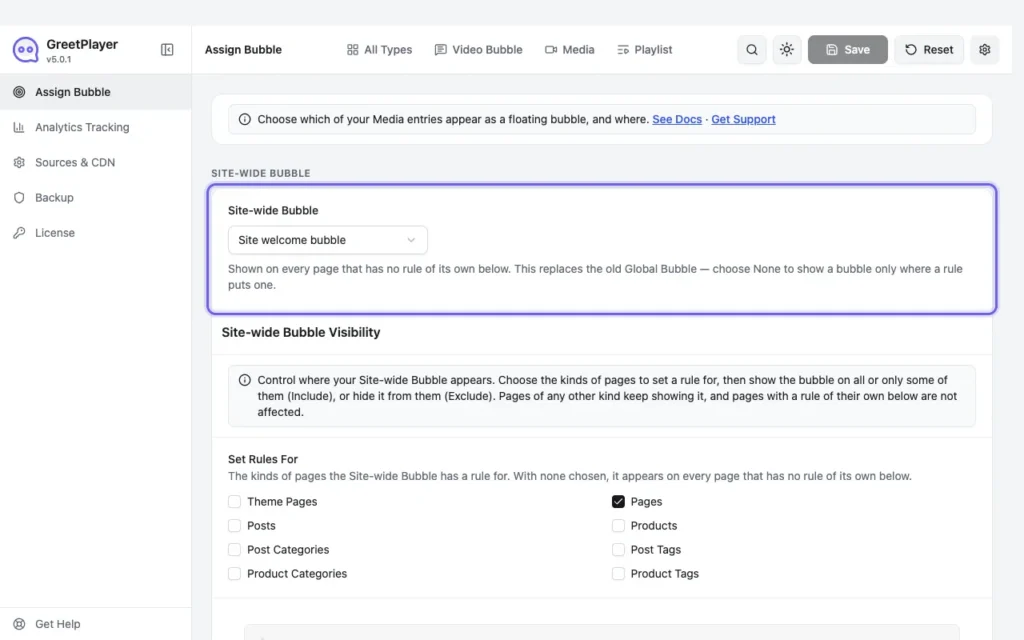Enable the Product Categories checkbox

click(x=234, y=574)
